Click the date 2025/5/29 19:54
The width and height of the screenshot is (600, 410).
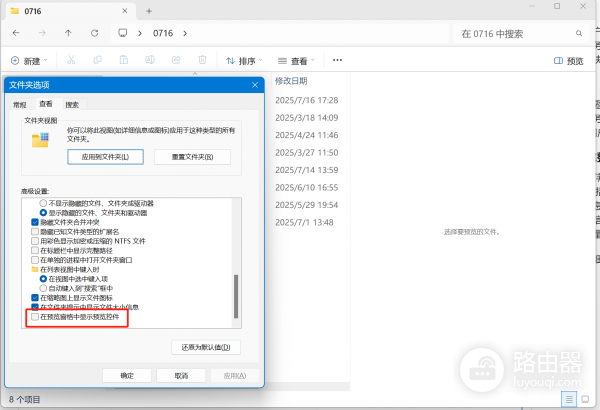coord(307,205)
